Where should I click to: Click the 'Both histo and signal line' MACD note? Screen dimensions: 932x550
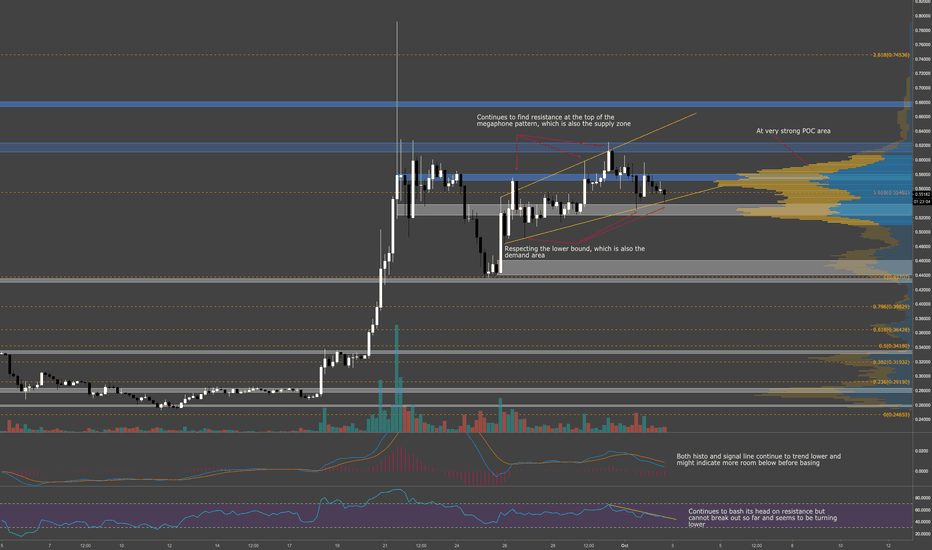pyautogui.click(x=758, y=460)
